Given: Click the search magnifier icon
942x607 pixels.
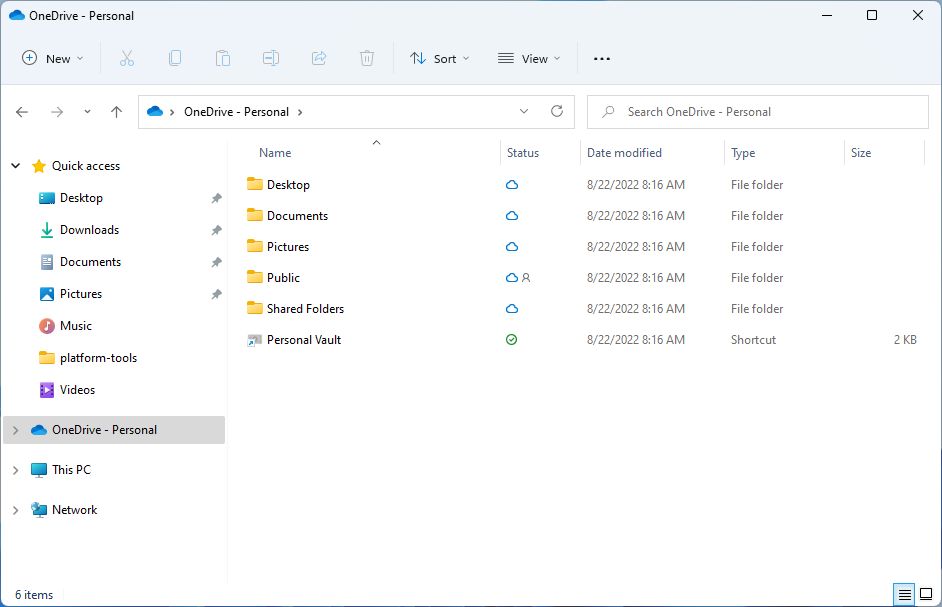Looking at the screenshot, I should 608,112.
